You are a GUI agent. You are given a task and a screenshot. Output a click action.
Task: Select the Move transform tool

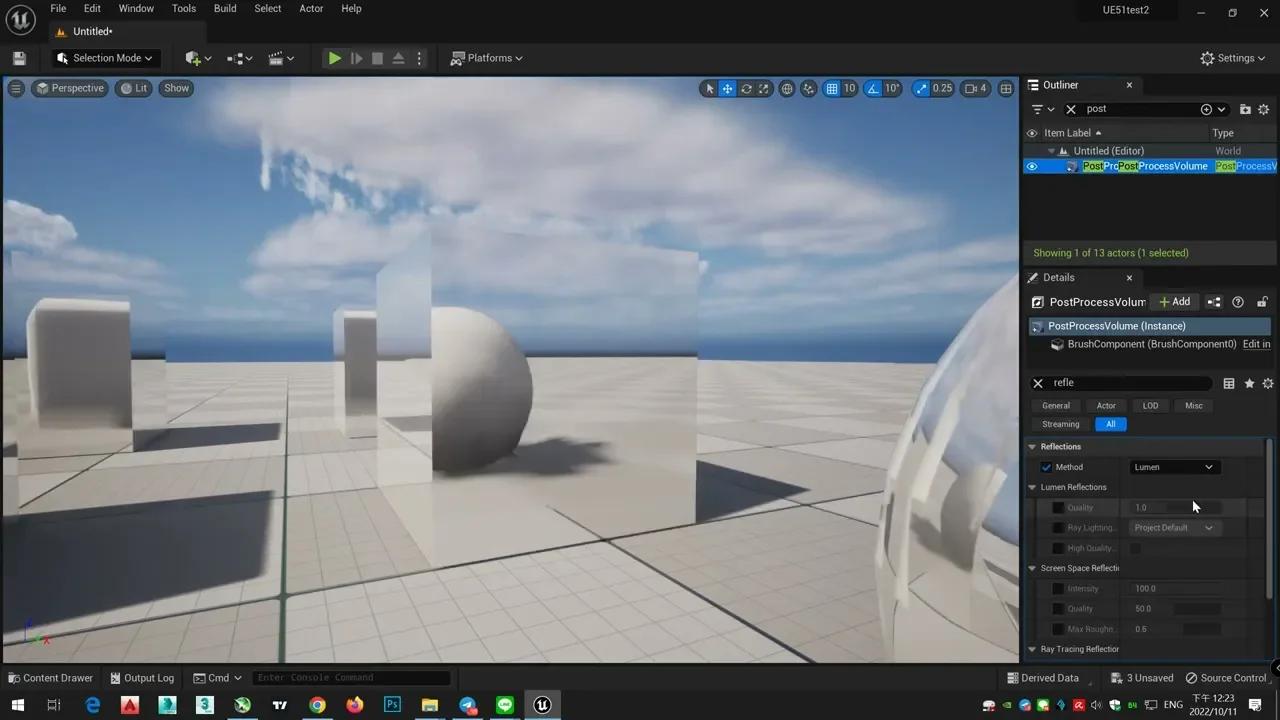[727, 88]
